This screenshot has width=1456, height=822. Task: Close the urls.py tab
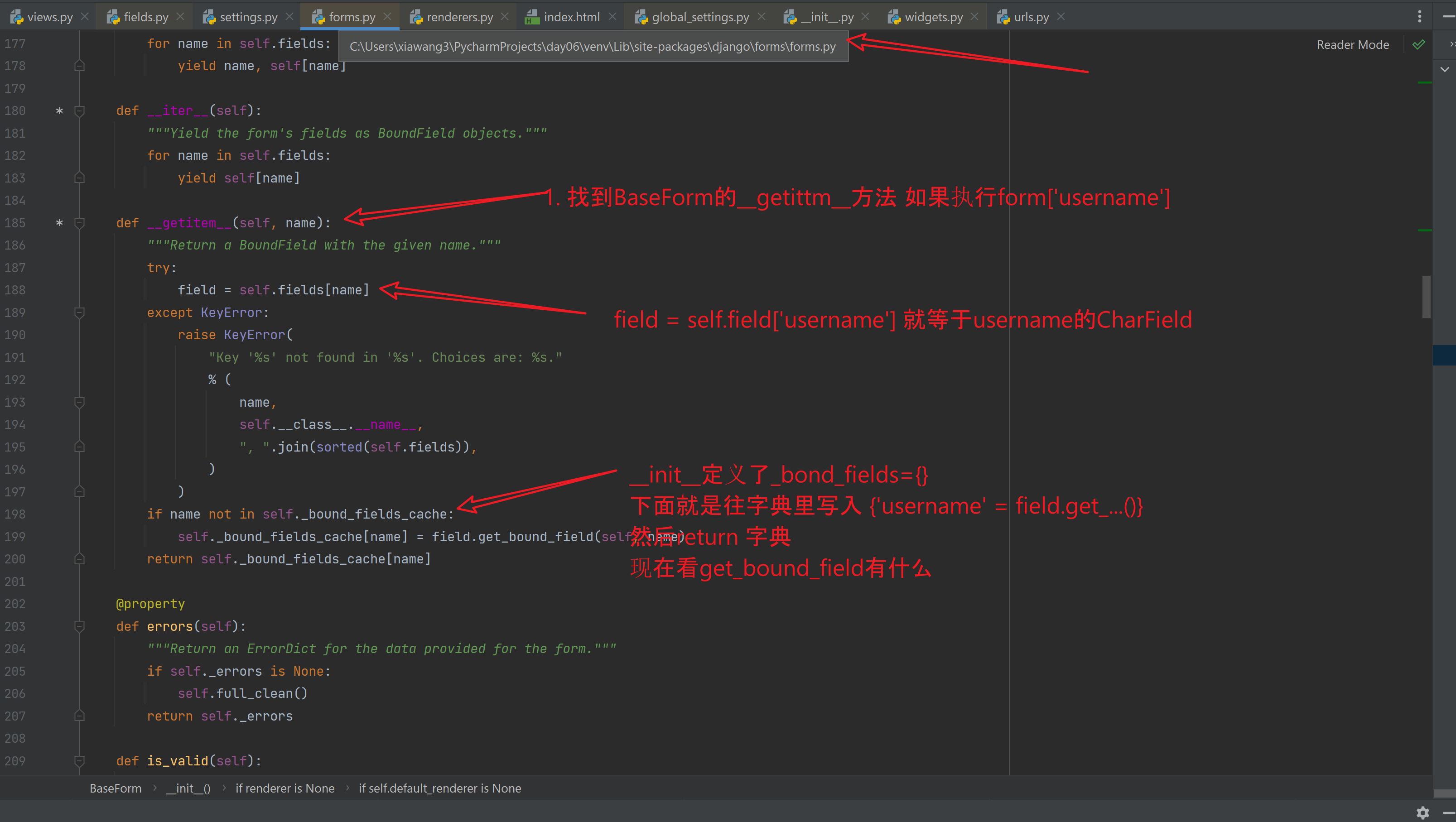[x=1061, y=17]
